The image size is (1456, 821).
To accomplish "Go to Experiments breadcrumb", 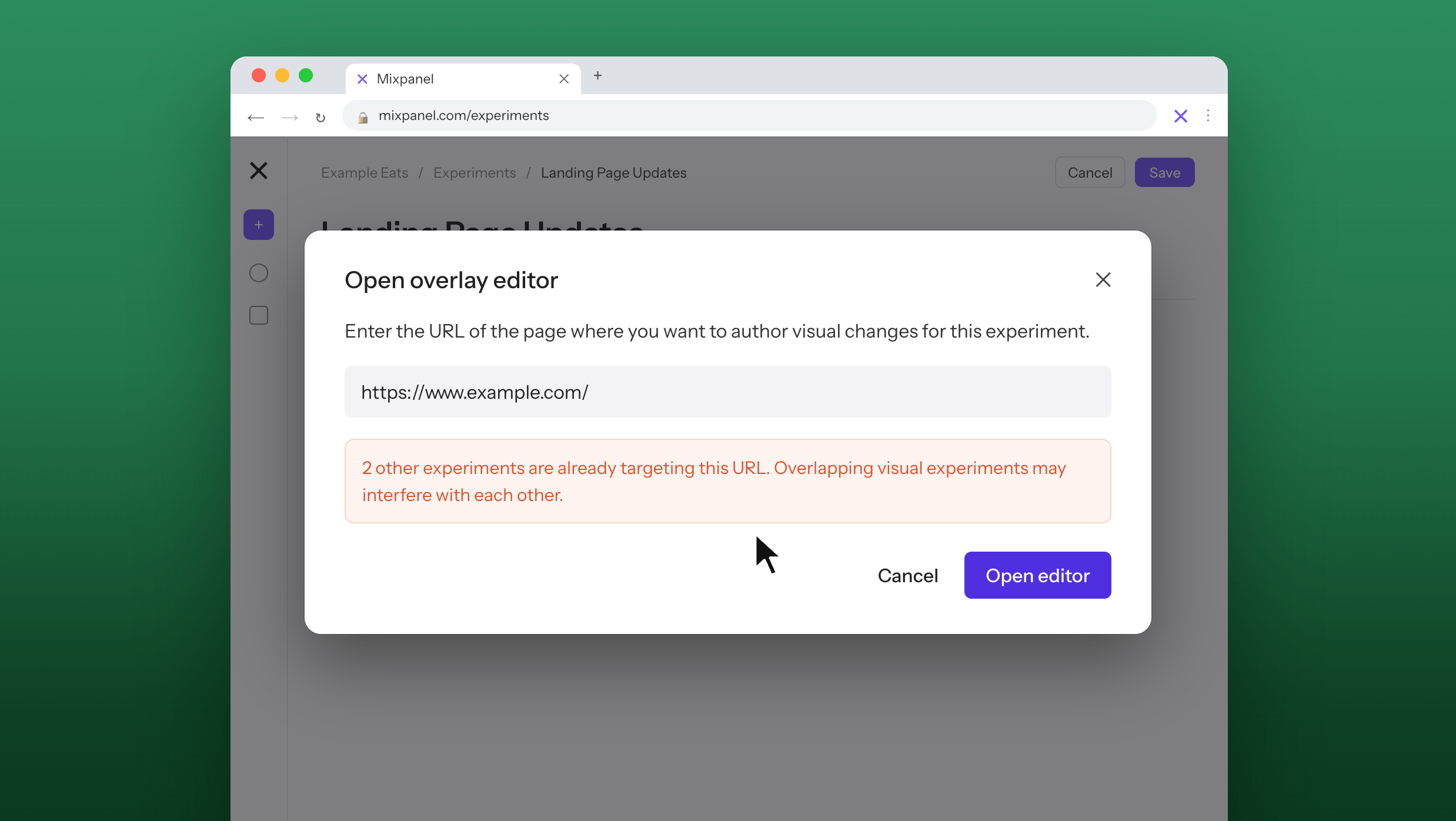I will (475, 173).
